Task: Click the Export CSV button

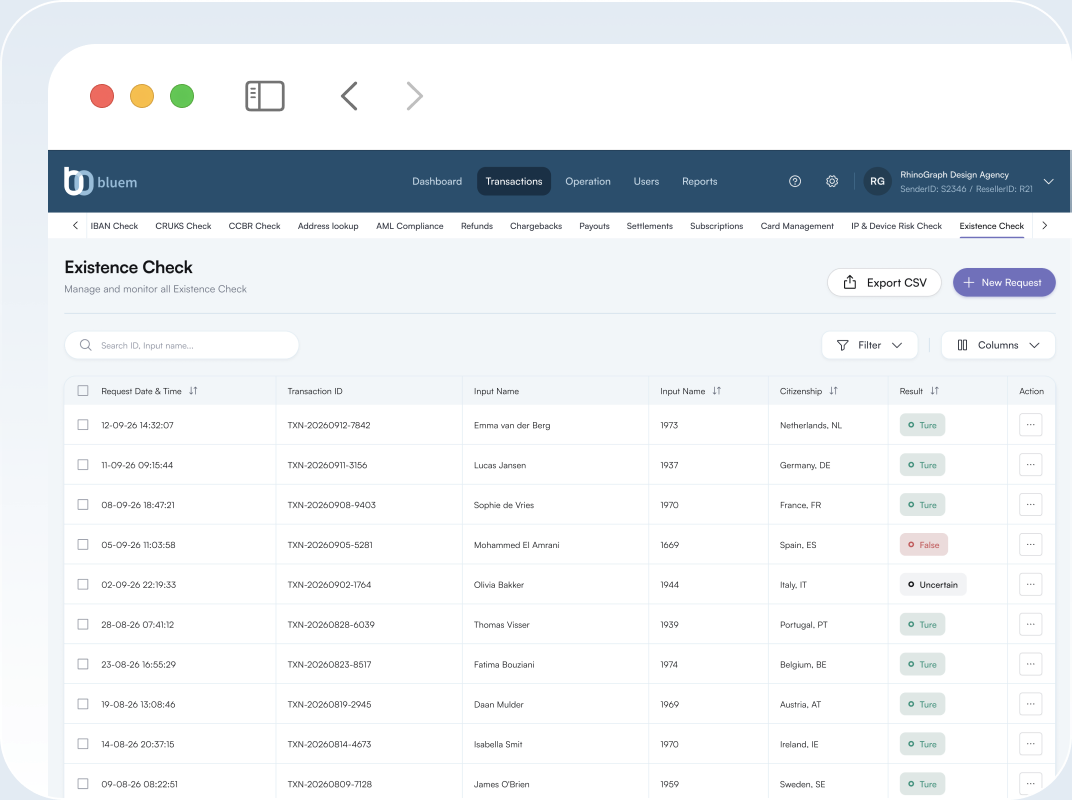Action: pyautogui.click(x=884, y=282)
